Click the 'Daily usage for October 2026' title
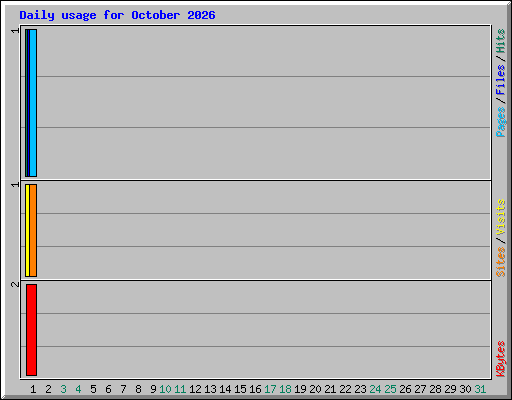512x400 pixels. coord(117,15)
